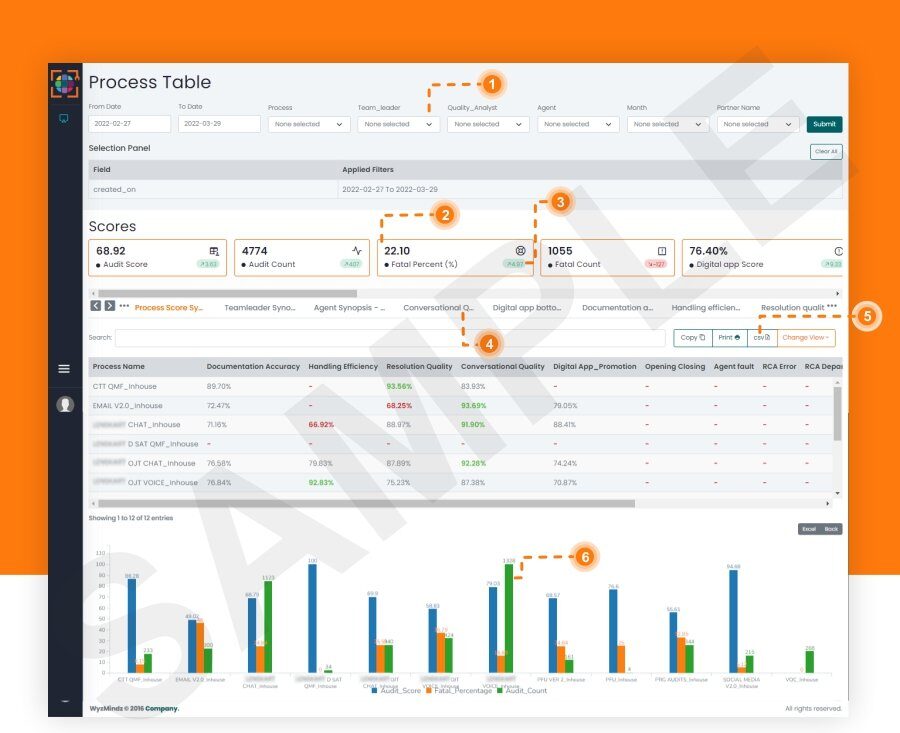Click the Submit button

tap(824, 124)
